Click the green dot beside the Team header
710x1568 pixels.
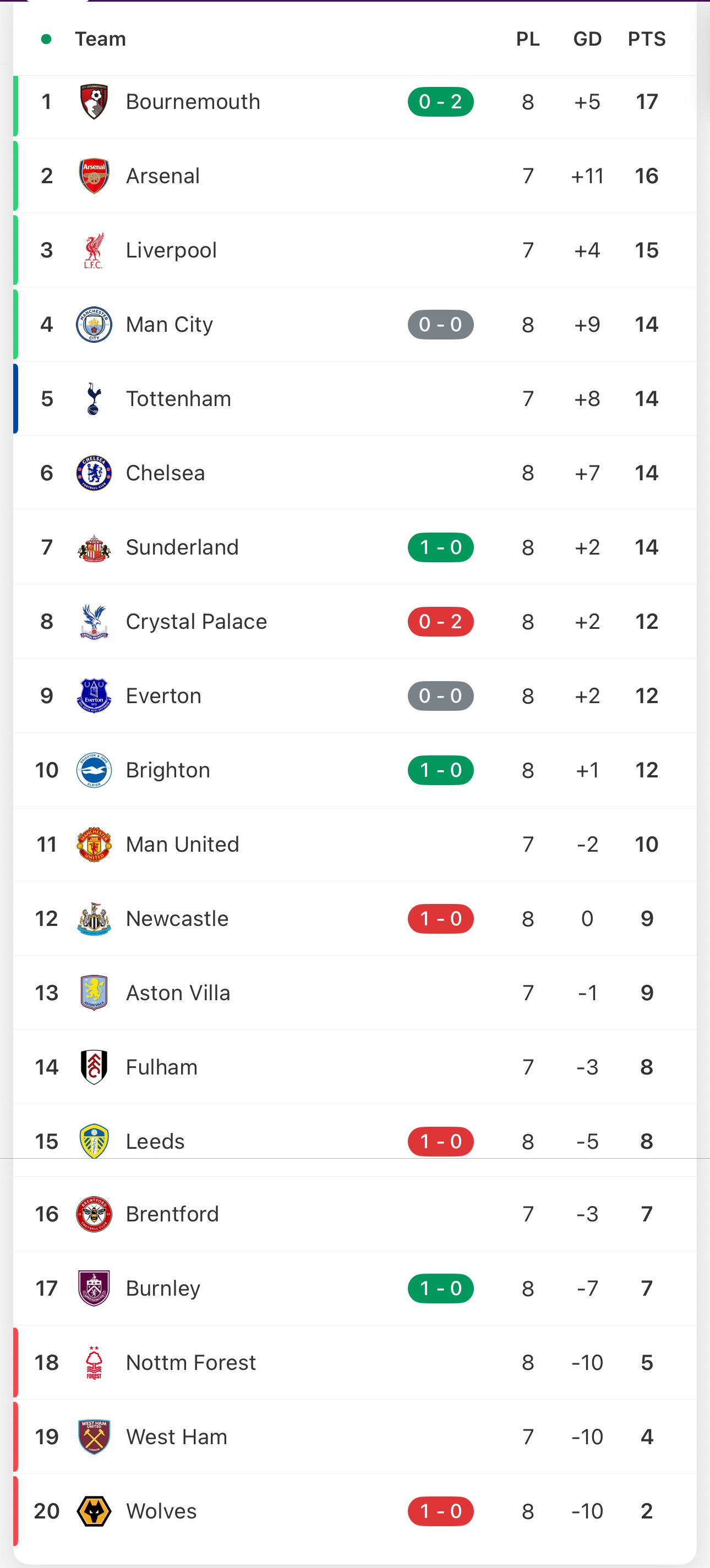[46, 39]
